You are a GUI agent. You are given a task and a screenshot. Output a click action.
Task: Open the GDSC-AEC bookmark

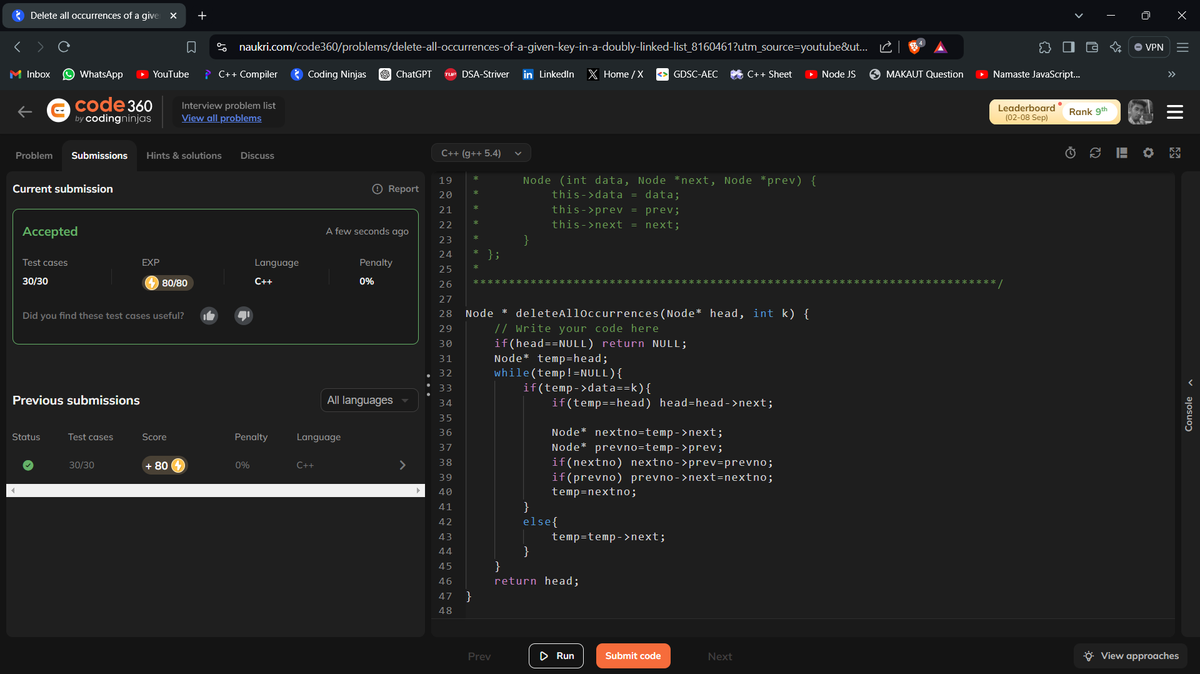687,74
